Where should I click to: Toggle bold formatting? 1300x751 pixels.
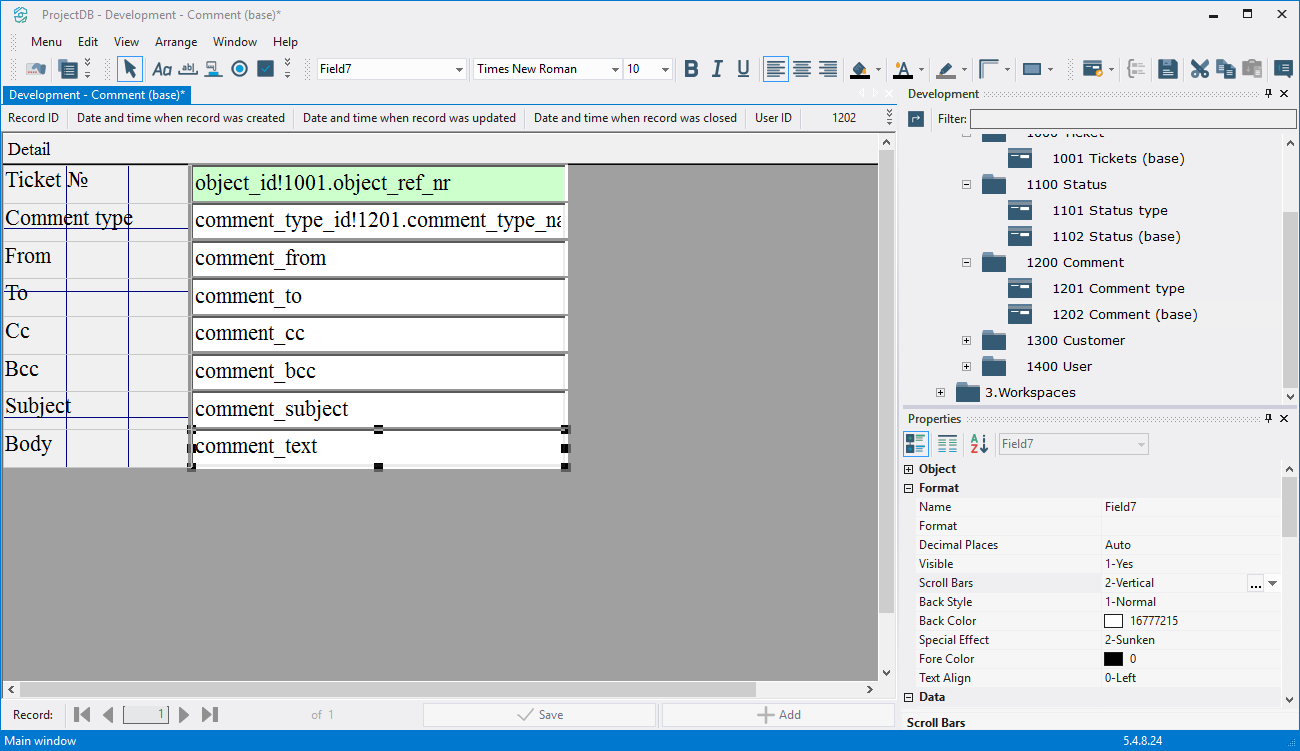pyautogui.click(x=691, y=69)
